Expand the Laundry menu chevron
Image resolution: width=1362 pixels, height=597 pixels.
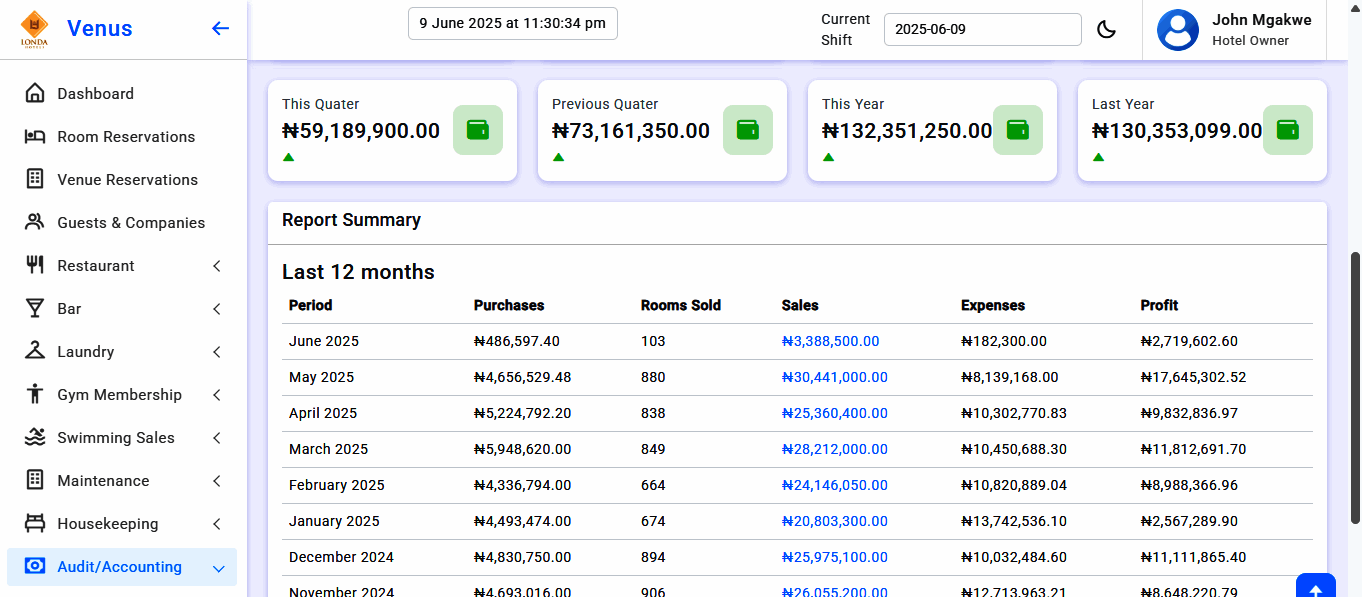[x=217, y=352]
